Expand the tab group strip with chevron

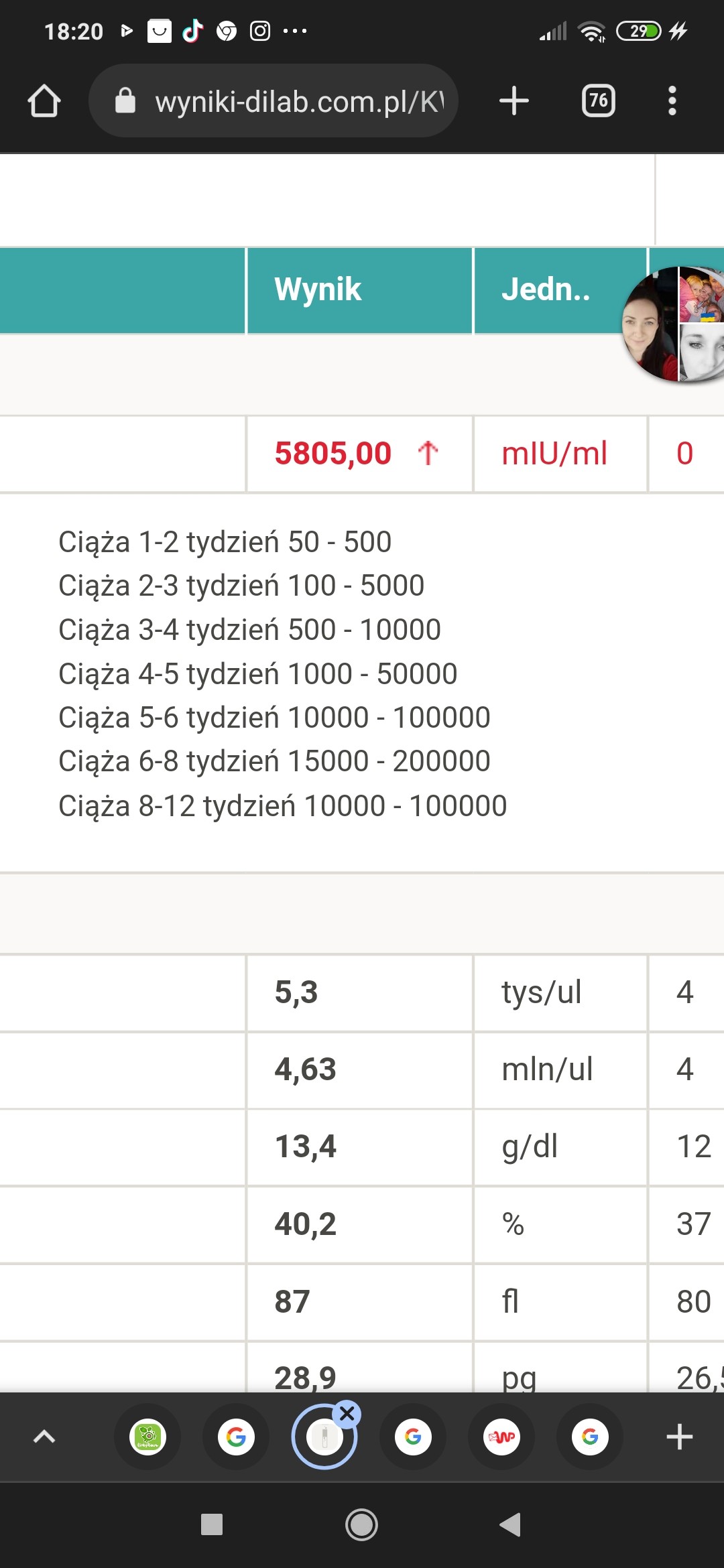point(44,1437)
